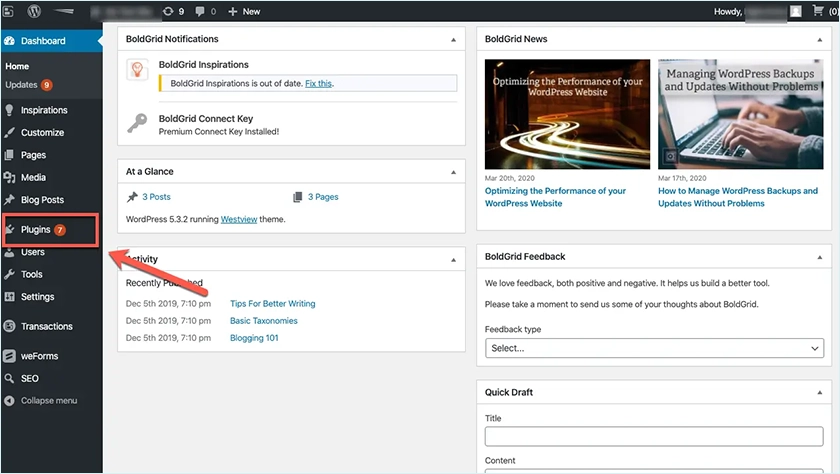This screenshot has width=840, height=474.
Task: Go to the Media library
Action: [x=33, y=177]
